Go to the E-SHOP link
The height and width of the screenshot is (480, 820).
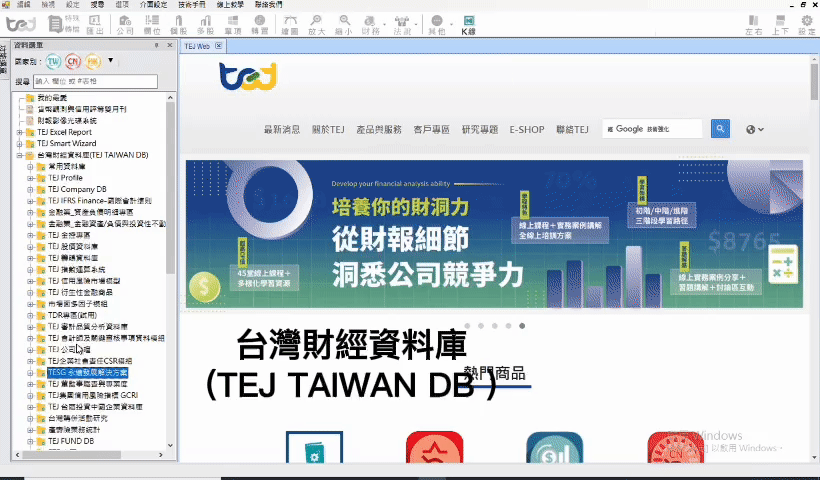[x=526, y=130]
